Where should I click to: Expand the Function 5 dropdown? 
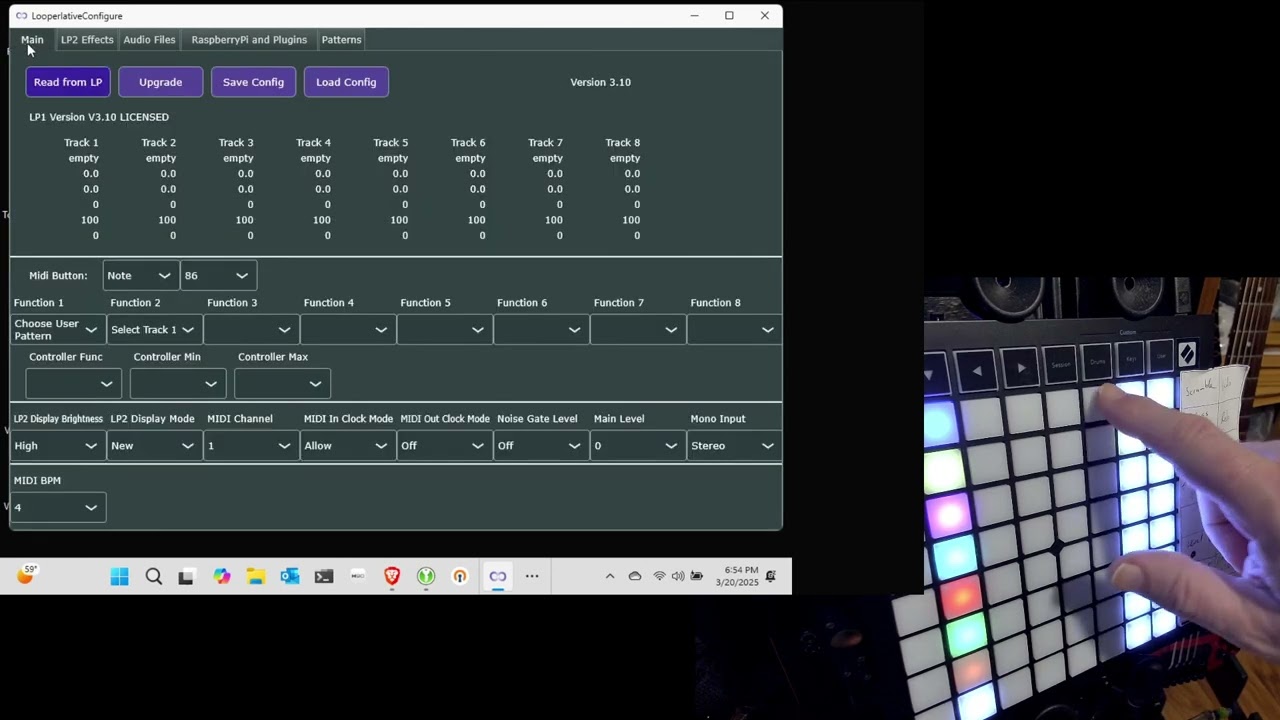point(443,330)
